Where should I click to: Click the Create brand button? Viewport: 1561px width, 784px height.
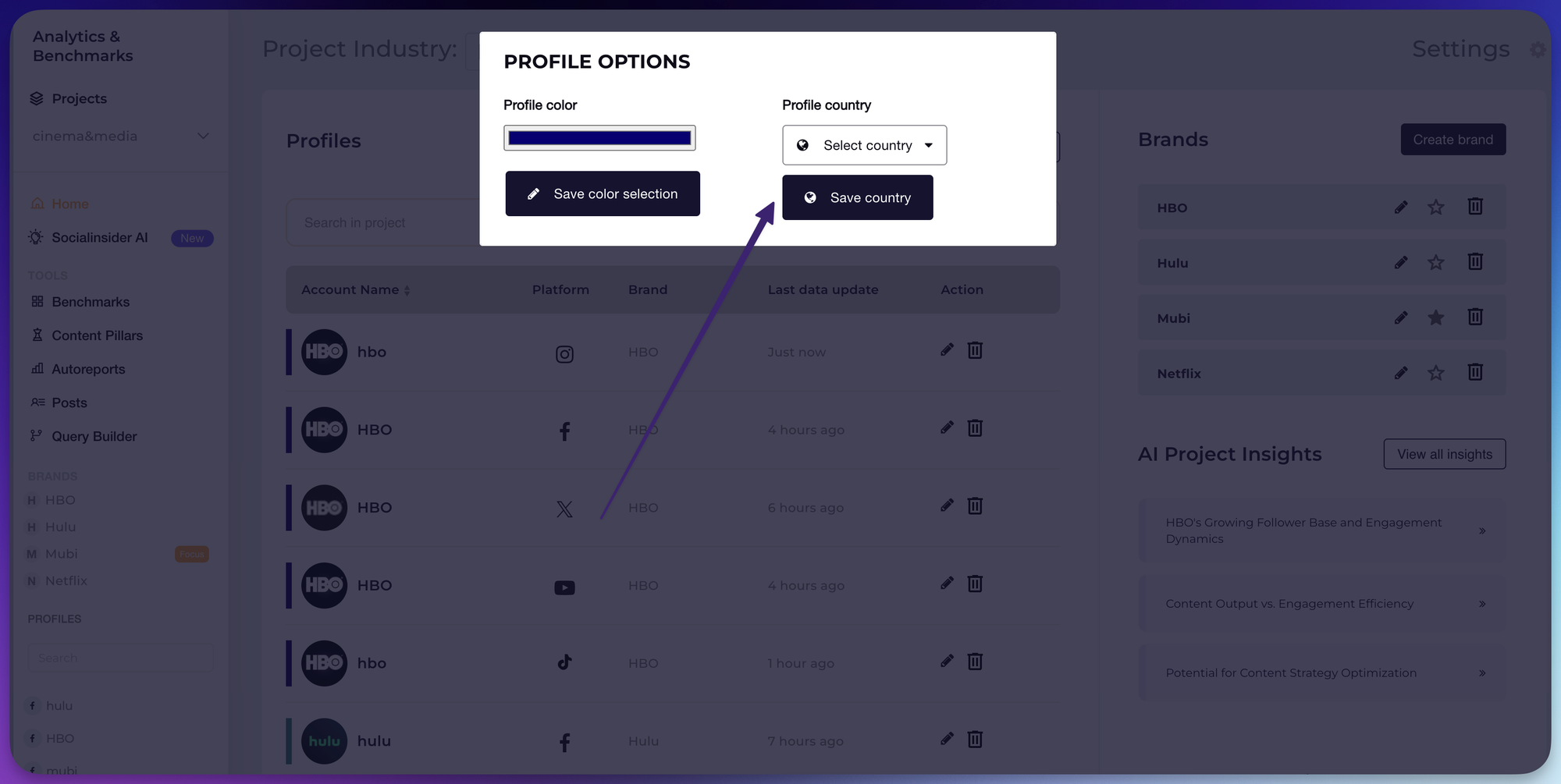(x=1453, y=139)
